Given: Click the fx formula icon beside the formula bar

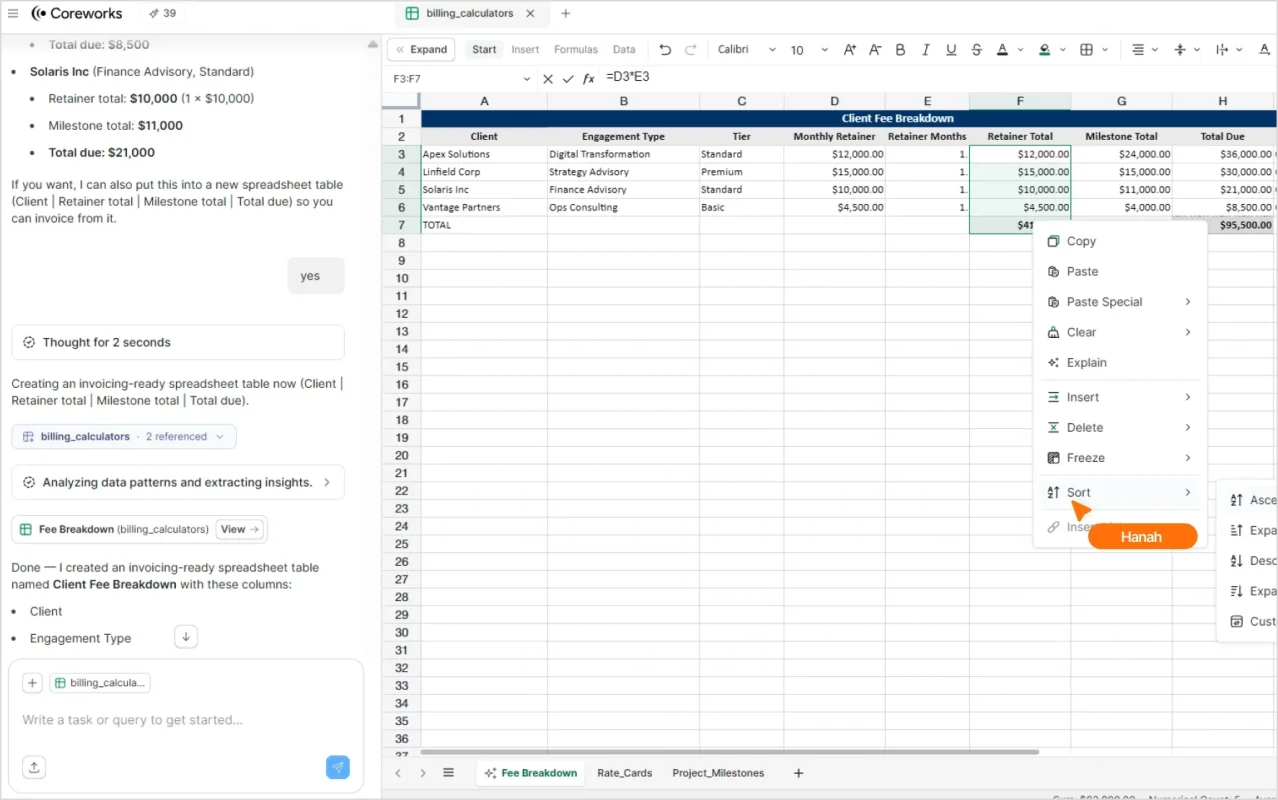Looking at the screenshot, I should [588, 77].
